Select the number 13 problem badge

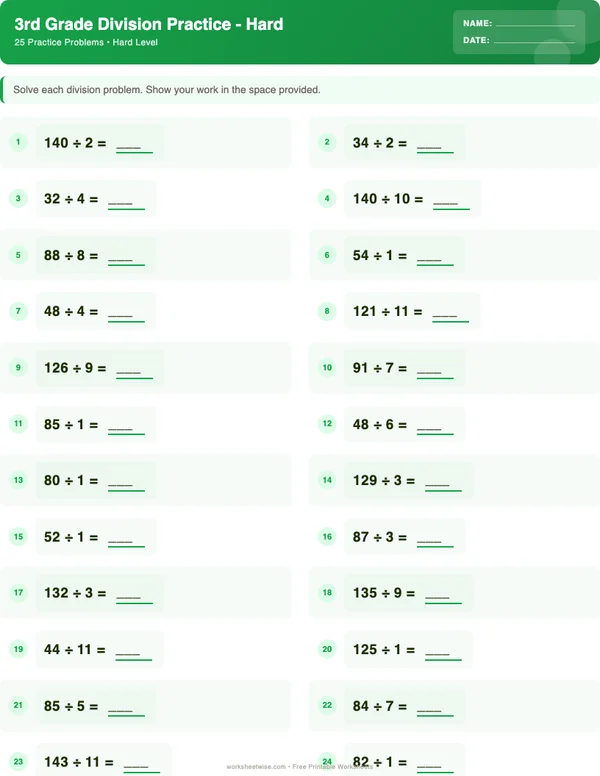[x=18, y=481]
